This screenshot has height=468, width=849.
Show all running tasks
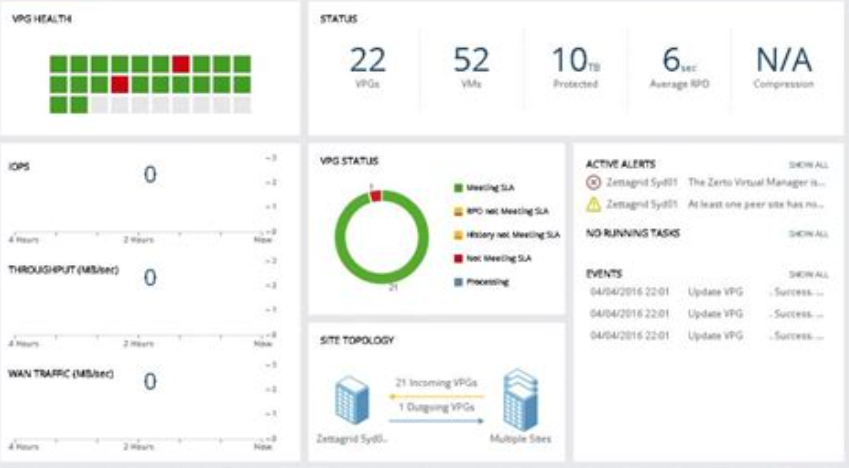coord(808,233)
